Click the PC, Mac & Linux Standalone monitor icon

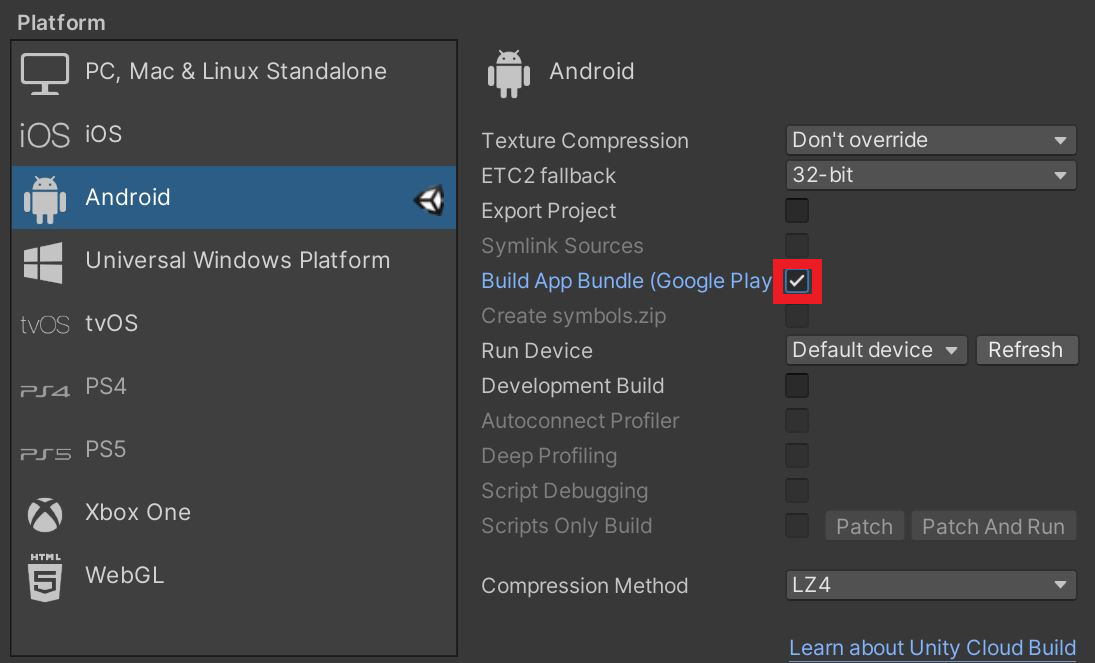coord(45,73)
